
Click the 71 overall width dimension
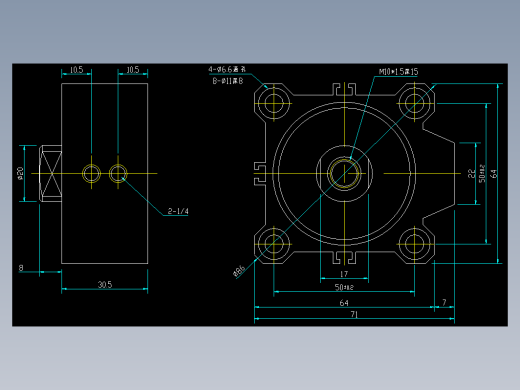point(354,314)
